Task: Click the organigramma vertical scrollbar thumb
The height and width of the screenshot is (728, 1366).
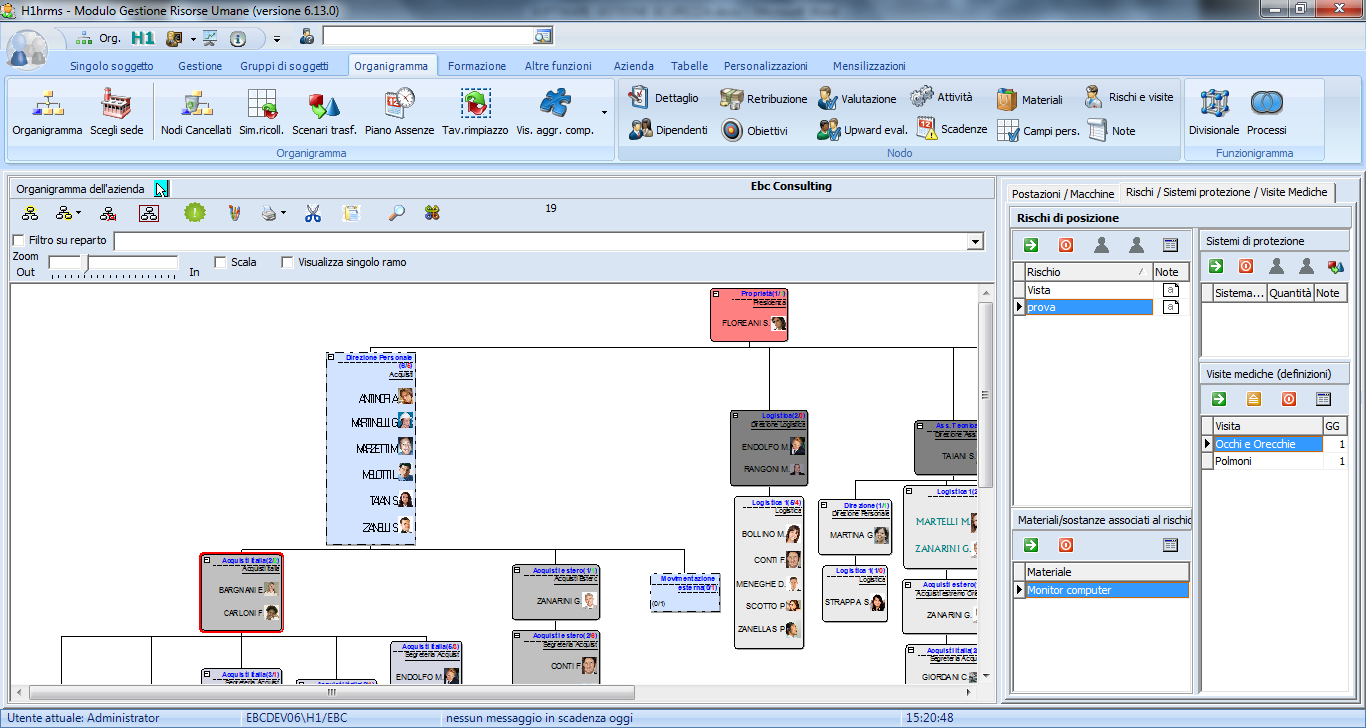Action: (984, 393)
